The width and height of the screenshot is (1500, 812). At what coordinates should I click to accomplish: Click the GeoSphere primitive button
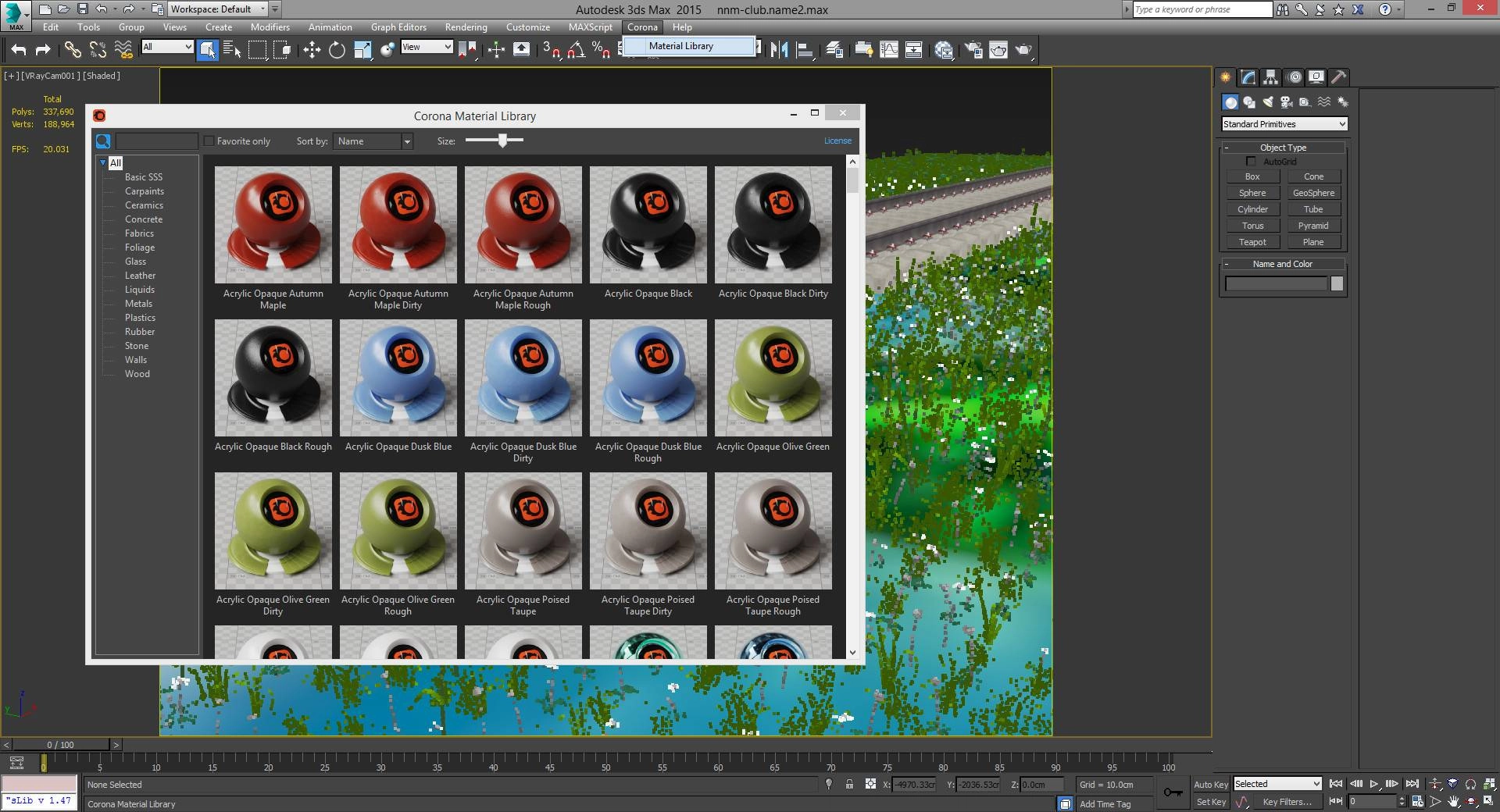point(1313,193)
